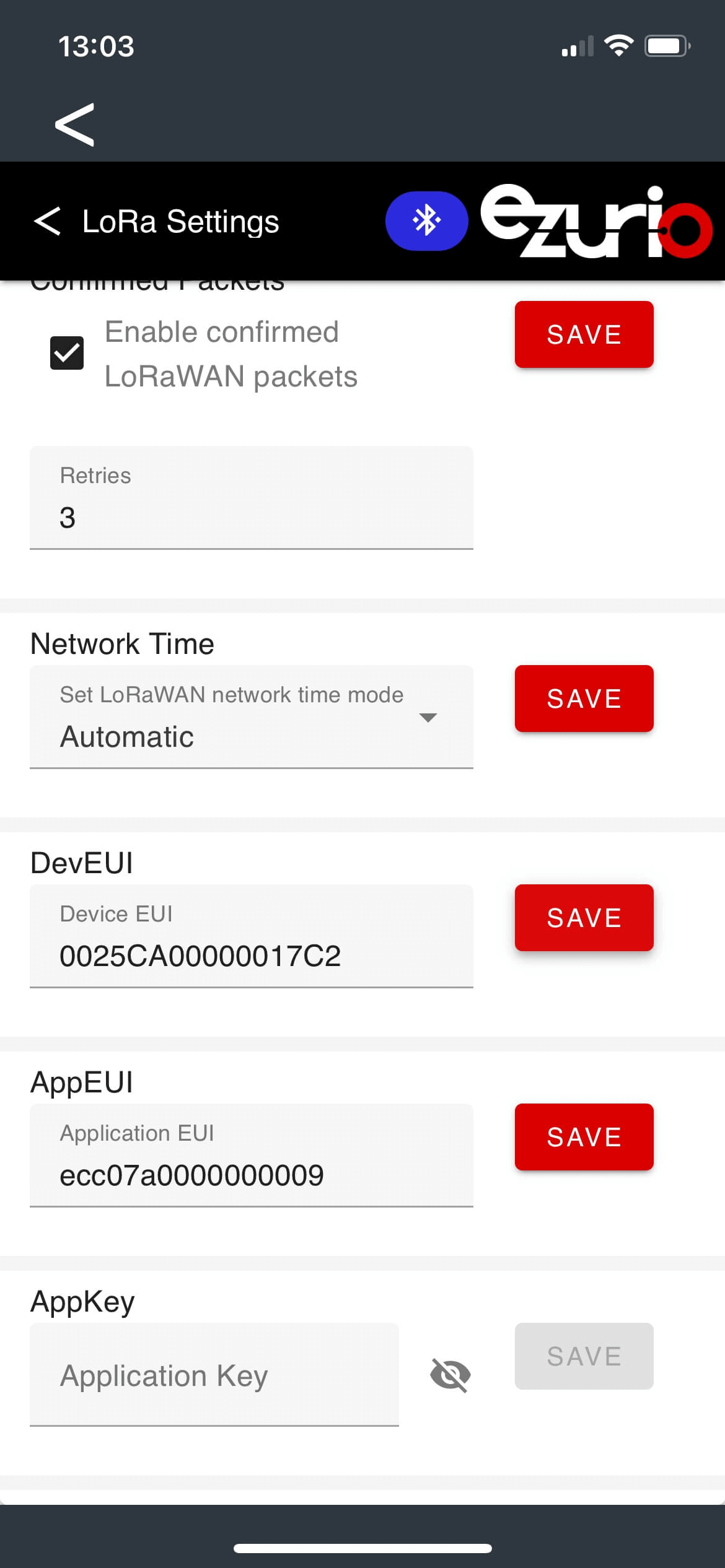Uncheck Enable confirmed LoRaWAN packets checkbox

(x=67, y=353)
